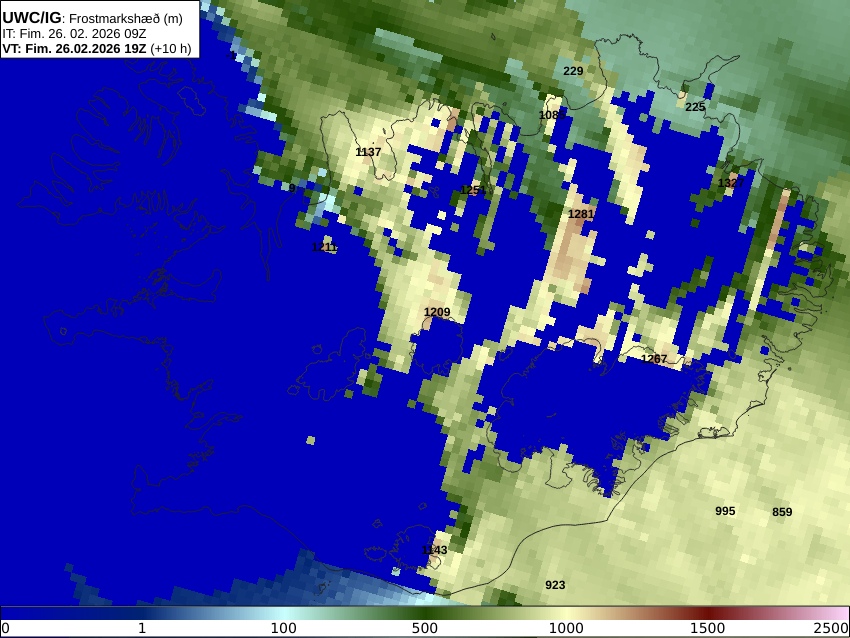Viewport: 850px width, 638px height.
Task: Click the map value 1137
Action: pyautogui.click(x=368, y=152)
